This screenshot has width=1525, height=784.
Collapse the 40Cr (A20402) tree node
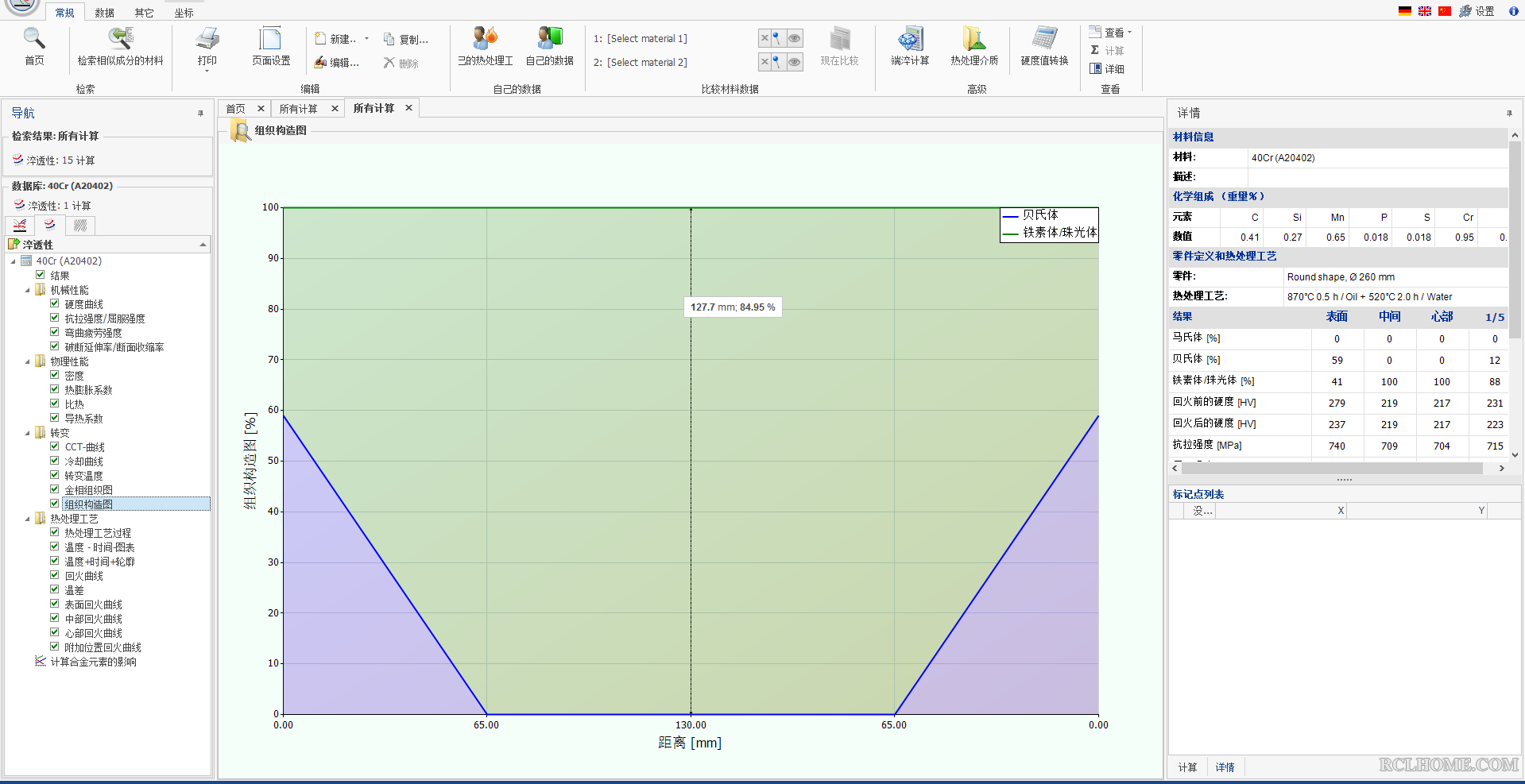coord(13,261)
